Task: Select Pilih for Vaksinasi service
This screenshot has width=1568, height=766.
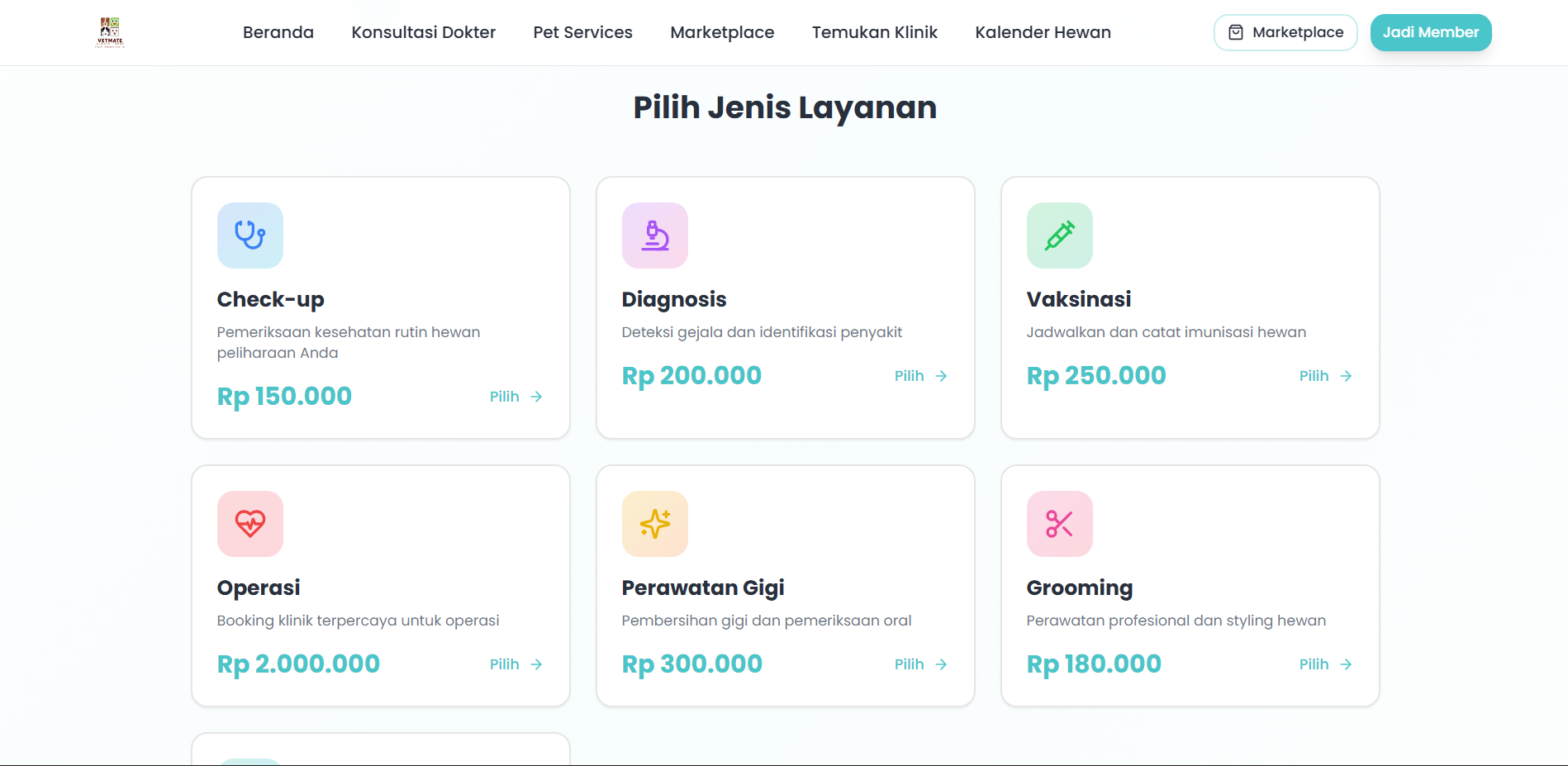Action: pos(1325,376)
